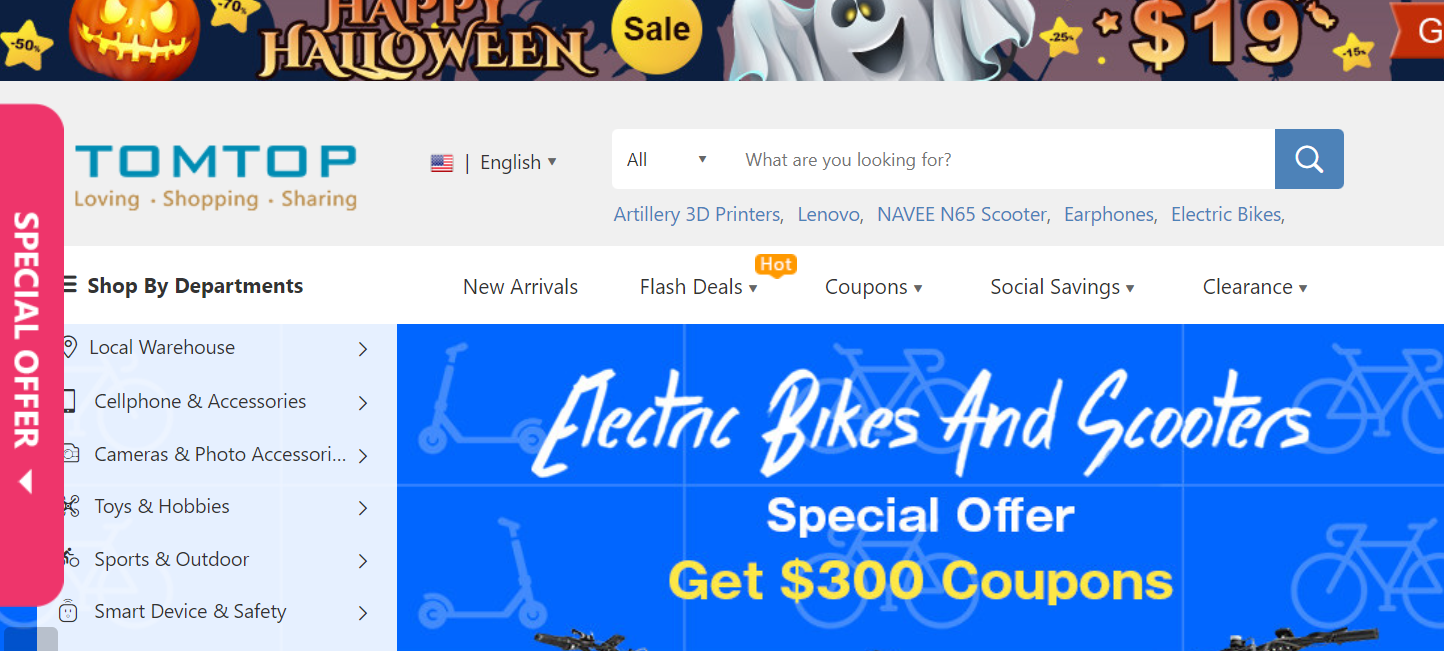Open the Flash Deals menu
Image resolution: width=1444 pixels, height=651 pixels.
coord(698,287)
